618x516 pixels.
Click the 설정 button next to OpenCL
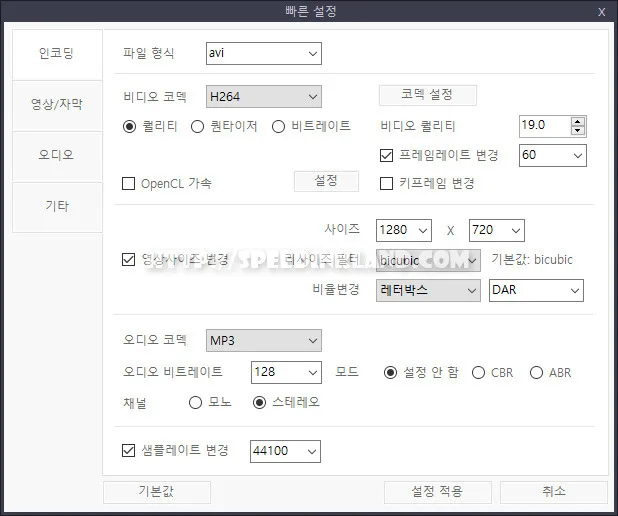point(326,181)
